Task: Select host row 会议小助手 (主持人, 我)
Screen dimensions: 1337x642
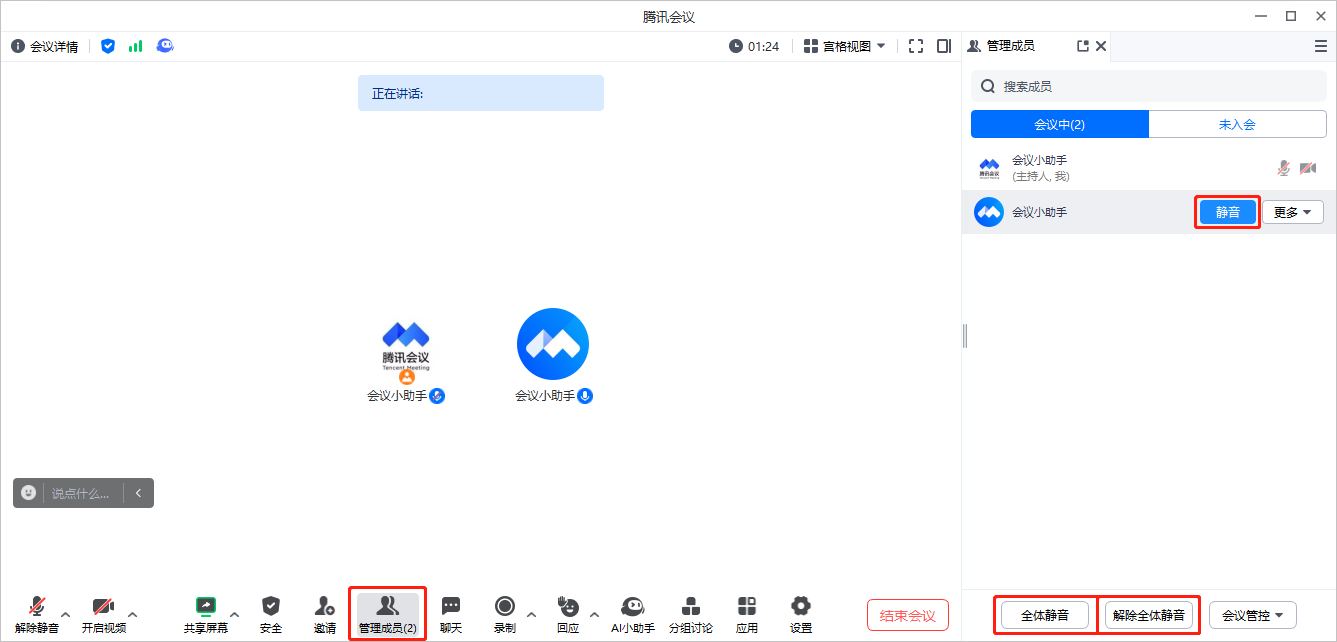Action: [x=1149, y=168]
